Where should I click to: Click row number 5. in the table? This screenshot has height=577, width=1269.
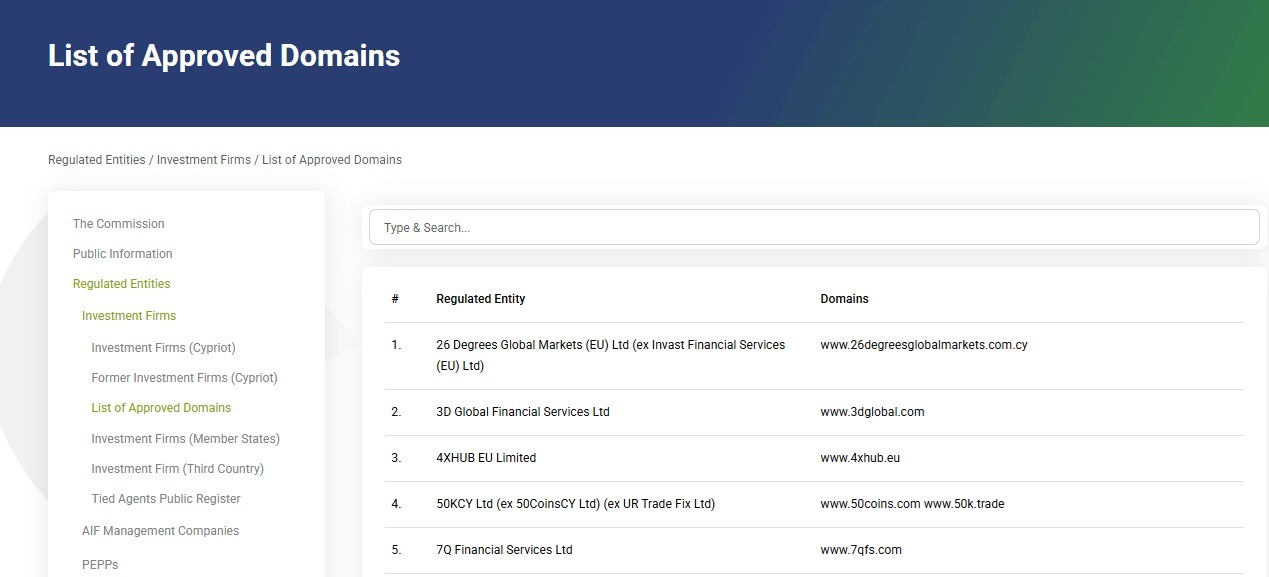point(396,550)
